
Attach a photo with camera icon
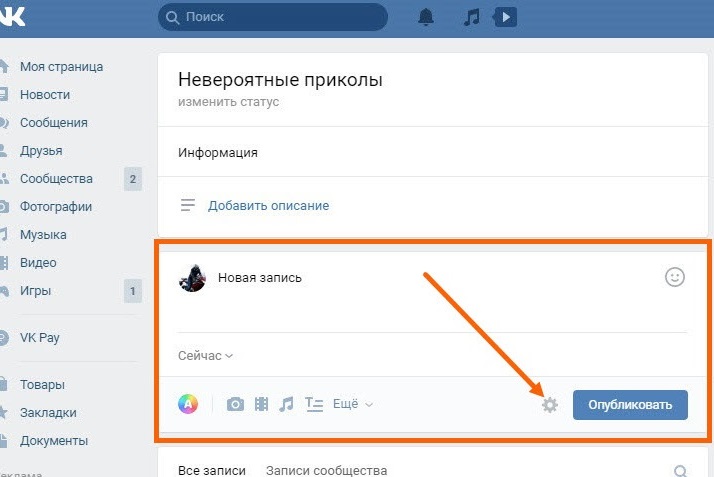(x=235, y=404)
